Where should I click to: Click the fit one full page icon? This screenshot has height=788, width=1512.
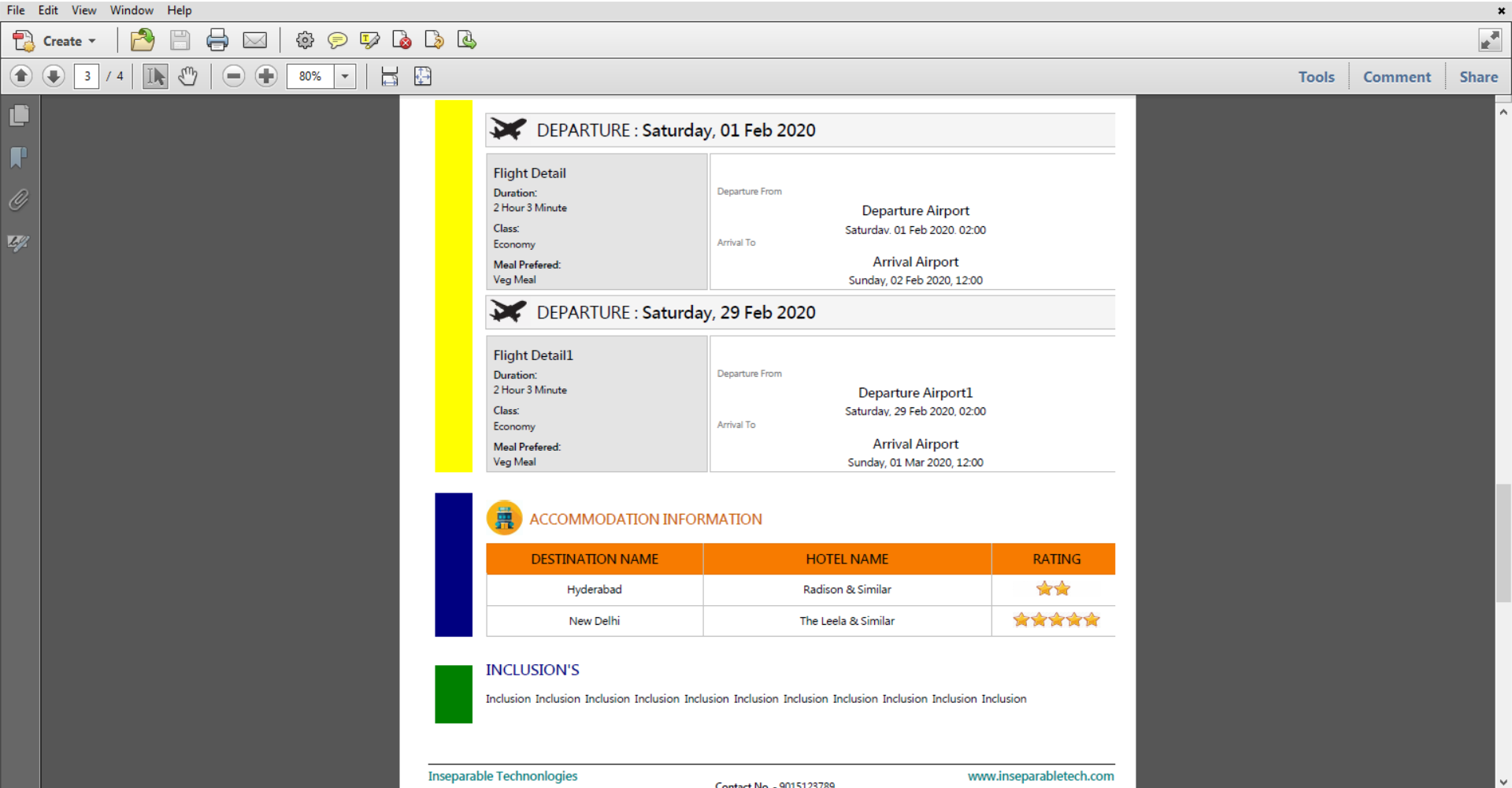pos(423,76)
